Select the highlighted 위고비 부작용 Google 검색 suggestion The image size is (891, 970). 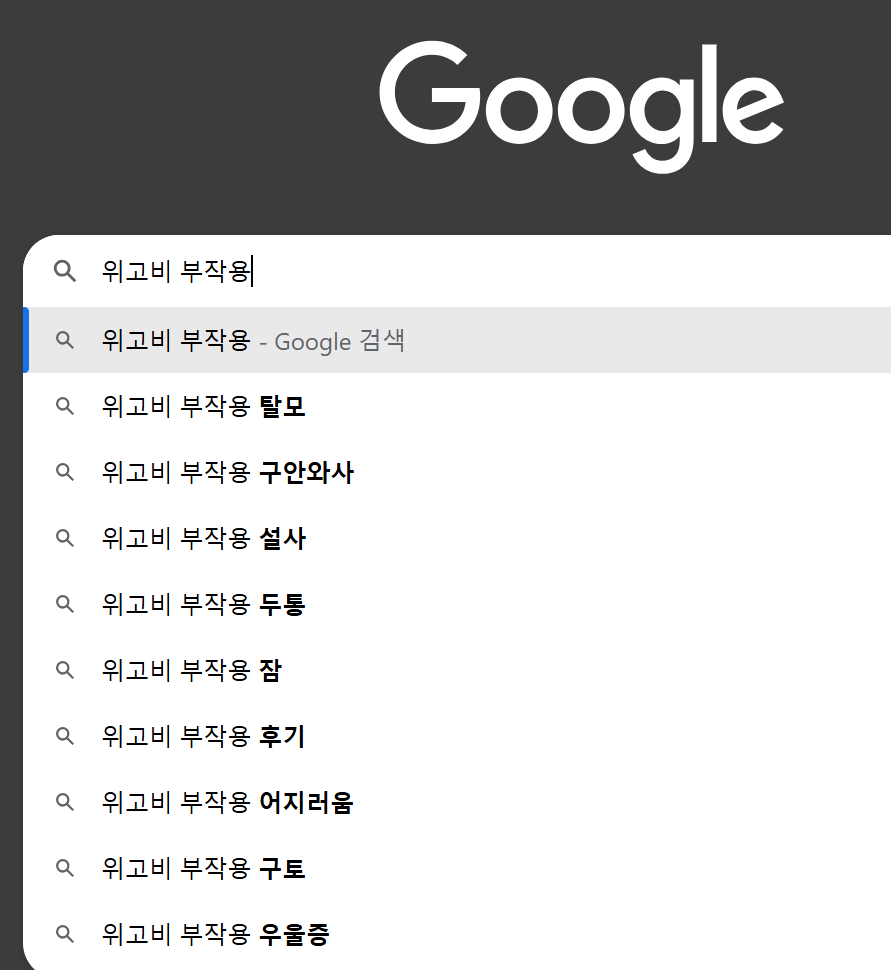coord(252,340)
